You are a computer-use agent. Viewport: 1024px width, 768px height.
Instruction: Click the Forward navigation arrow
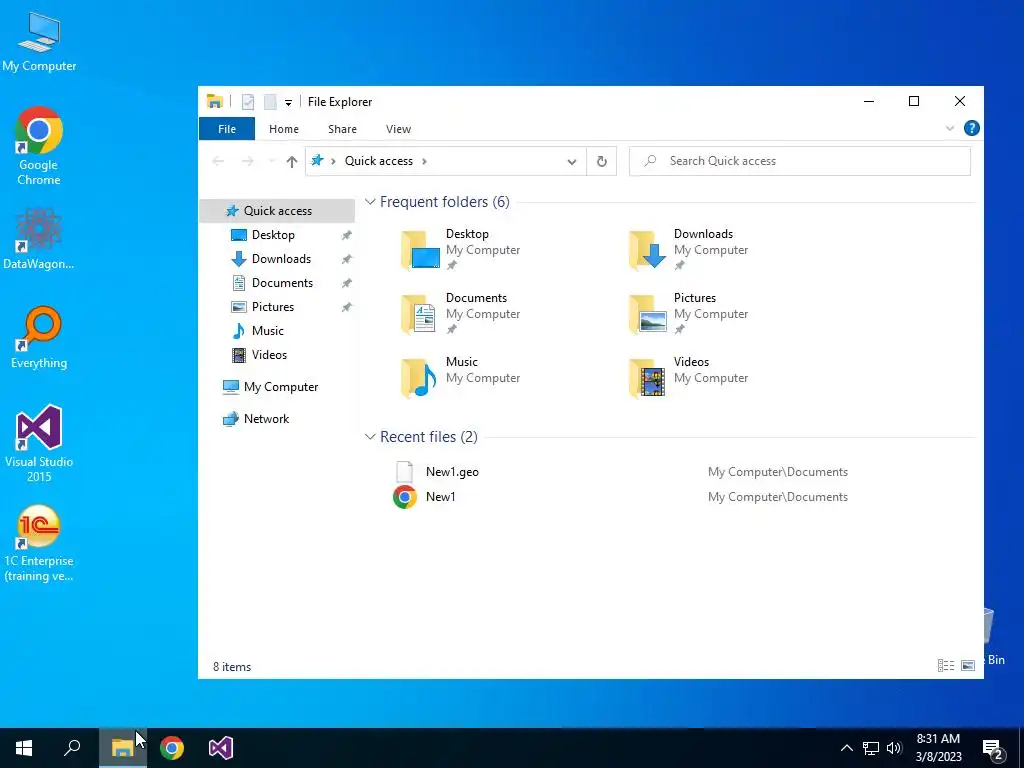pyautogui.click(x=248, y=161)
